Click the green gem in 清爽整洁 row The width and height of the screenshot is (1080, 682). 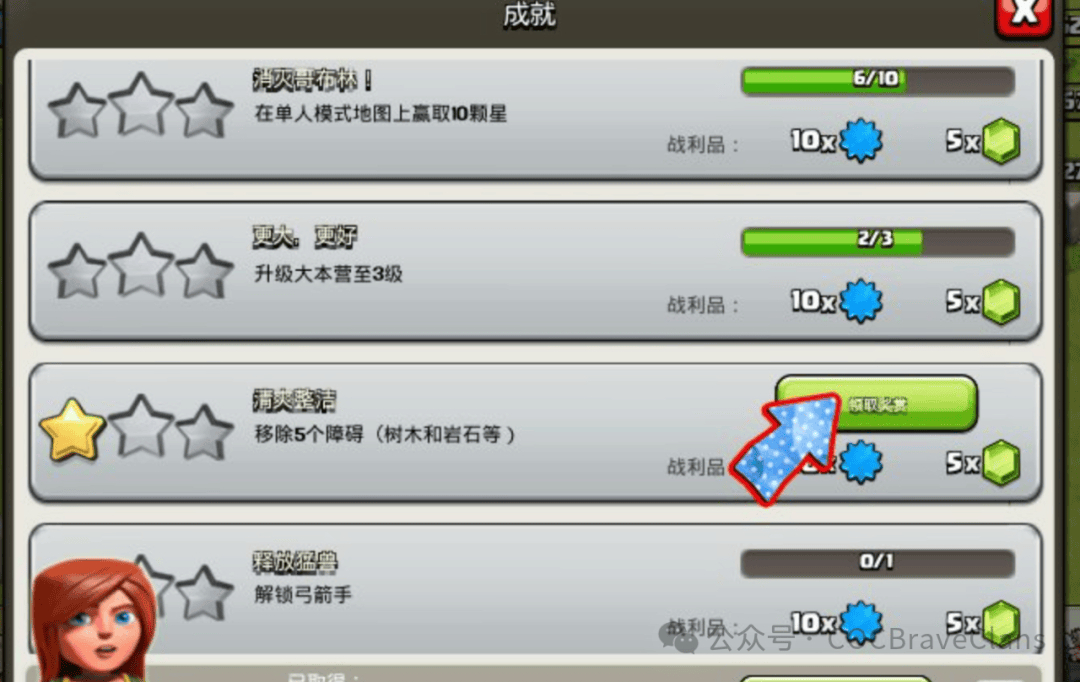pos(1001,463)
